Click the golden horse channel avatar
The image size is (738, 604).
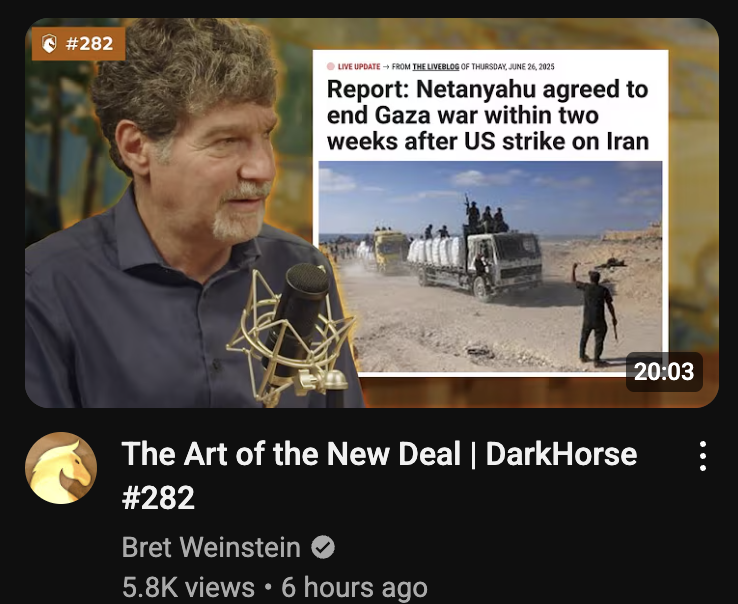tap(61, 468)
